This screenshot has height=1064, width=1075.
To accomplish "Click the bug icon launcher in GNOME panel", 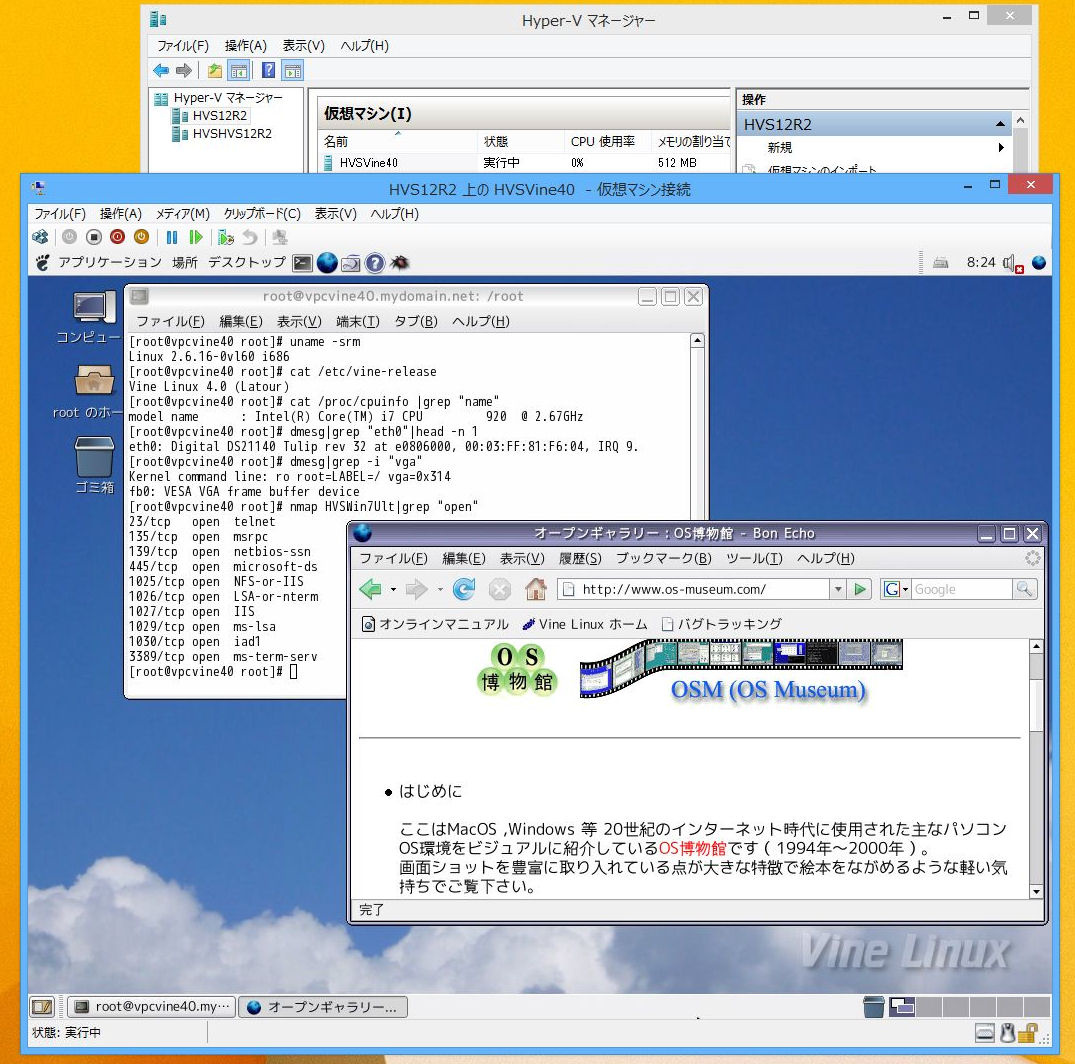I will (400, 263).
